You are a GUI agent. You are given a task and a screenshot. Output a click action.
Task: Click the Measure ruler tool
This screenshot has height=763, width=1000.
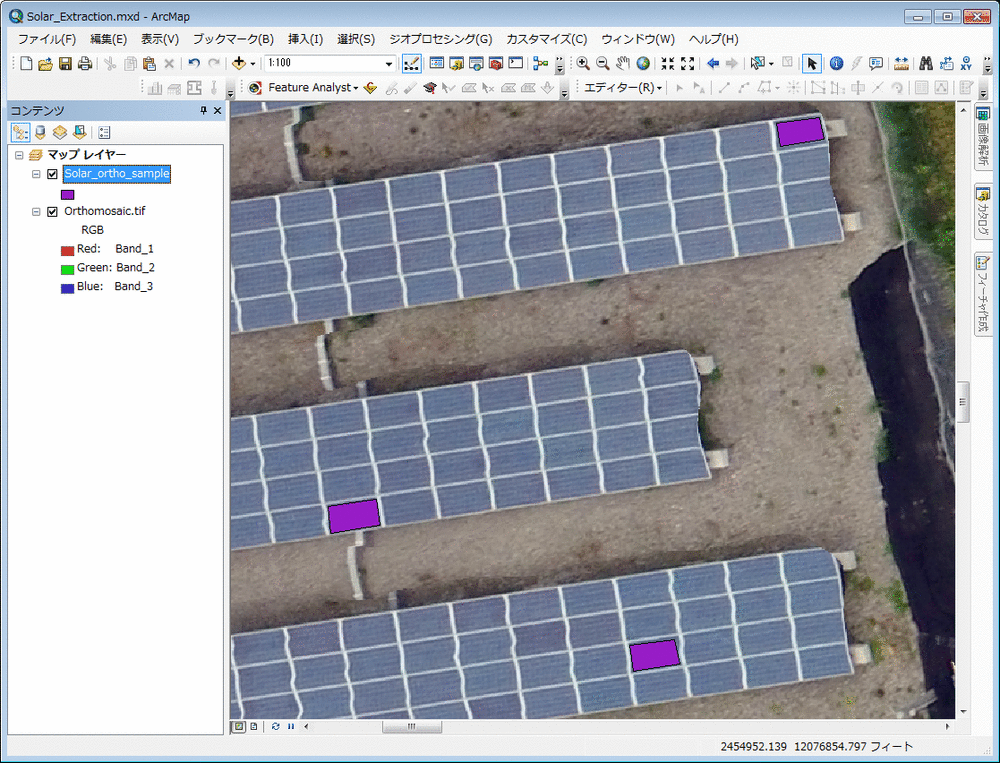pyautogui.click(x=901, y=64)
